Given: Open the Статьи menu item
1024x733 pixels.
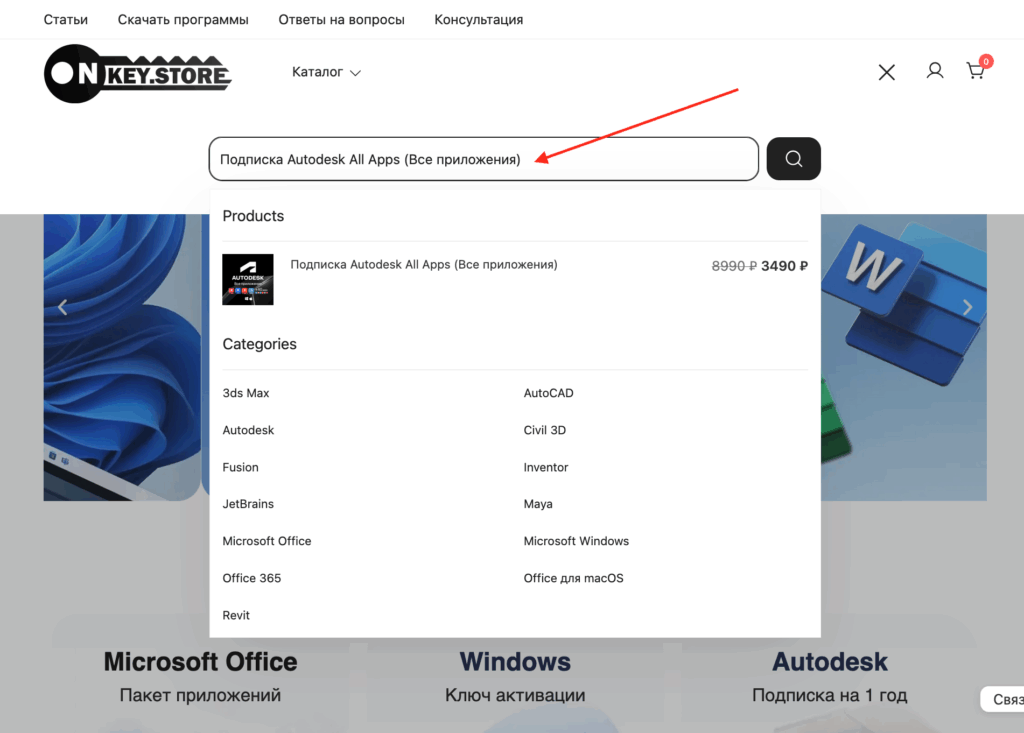Looking at the screenshot, I should coord(66,20).
